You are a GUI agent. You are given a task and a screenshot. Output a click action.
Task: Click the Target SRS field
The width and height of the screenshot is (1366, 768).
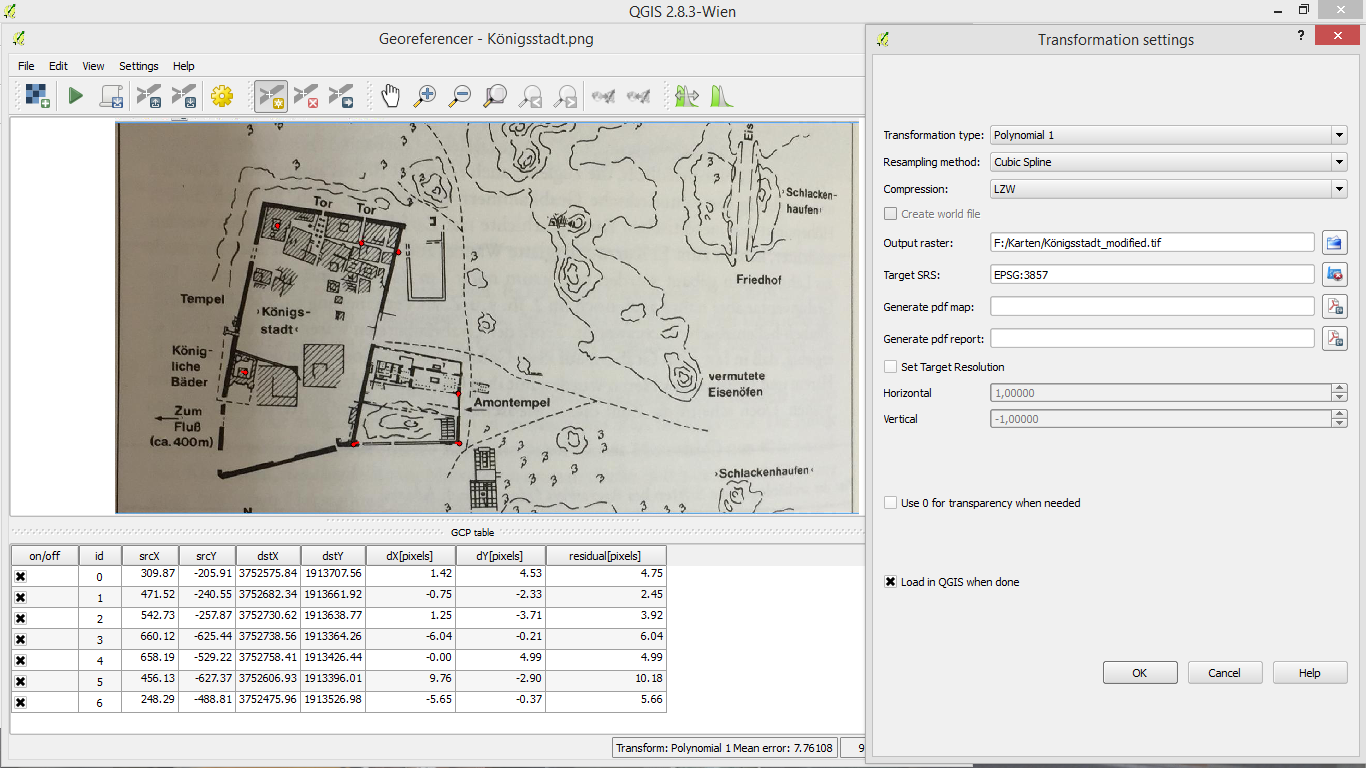click(x=1152, y=274)
